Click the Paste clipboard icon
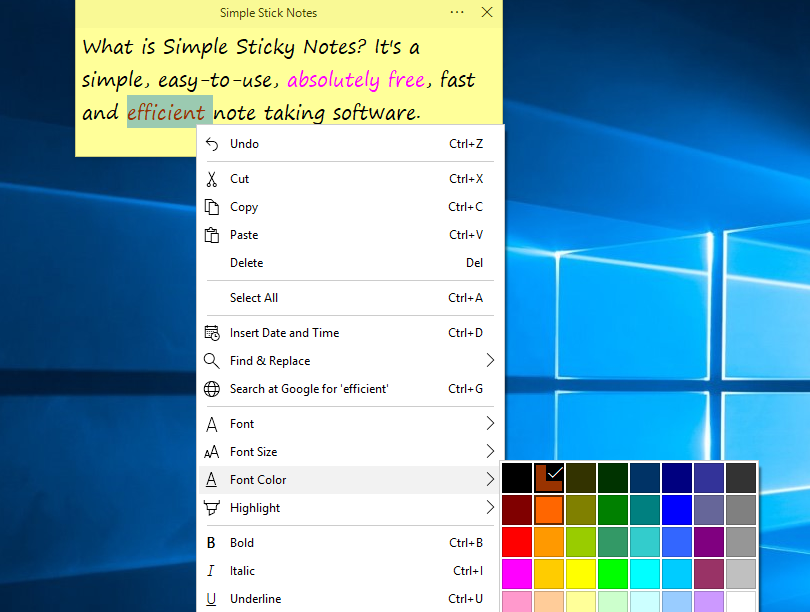 211,235
